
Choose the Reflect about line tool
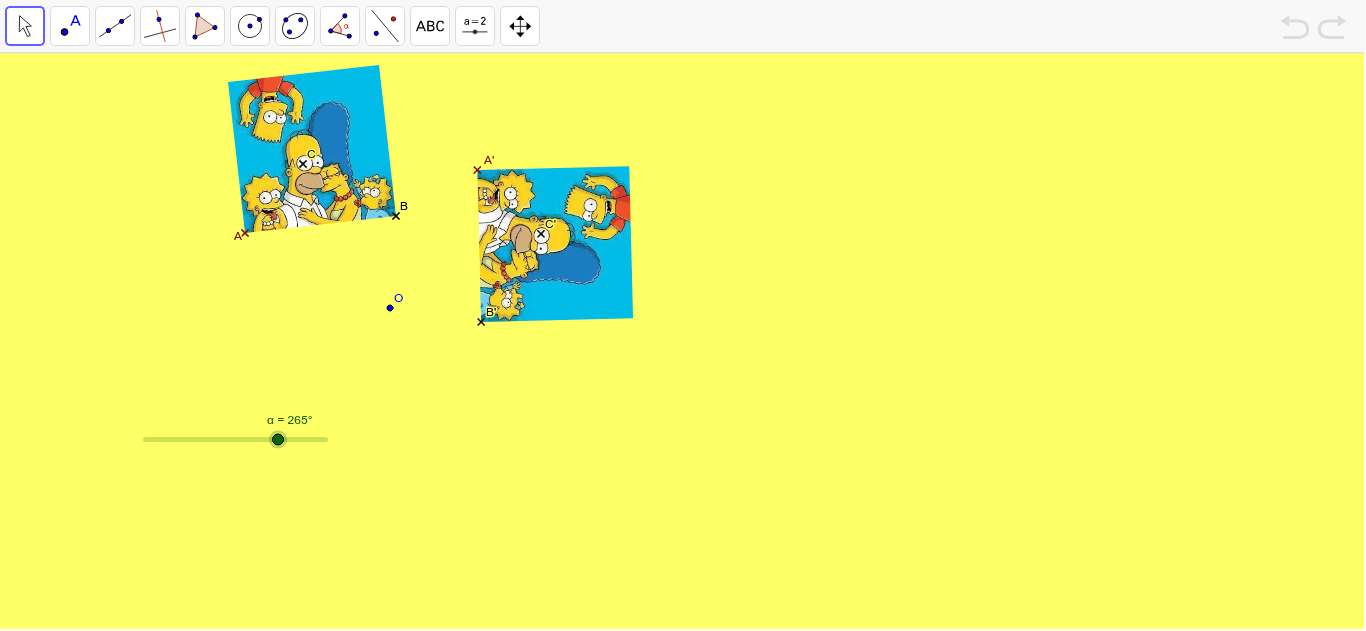coord(385,26)
